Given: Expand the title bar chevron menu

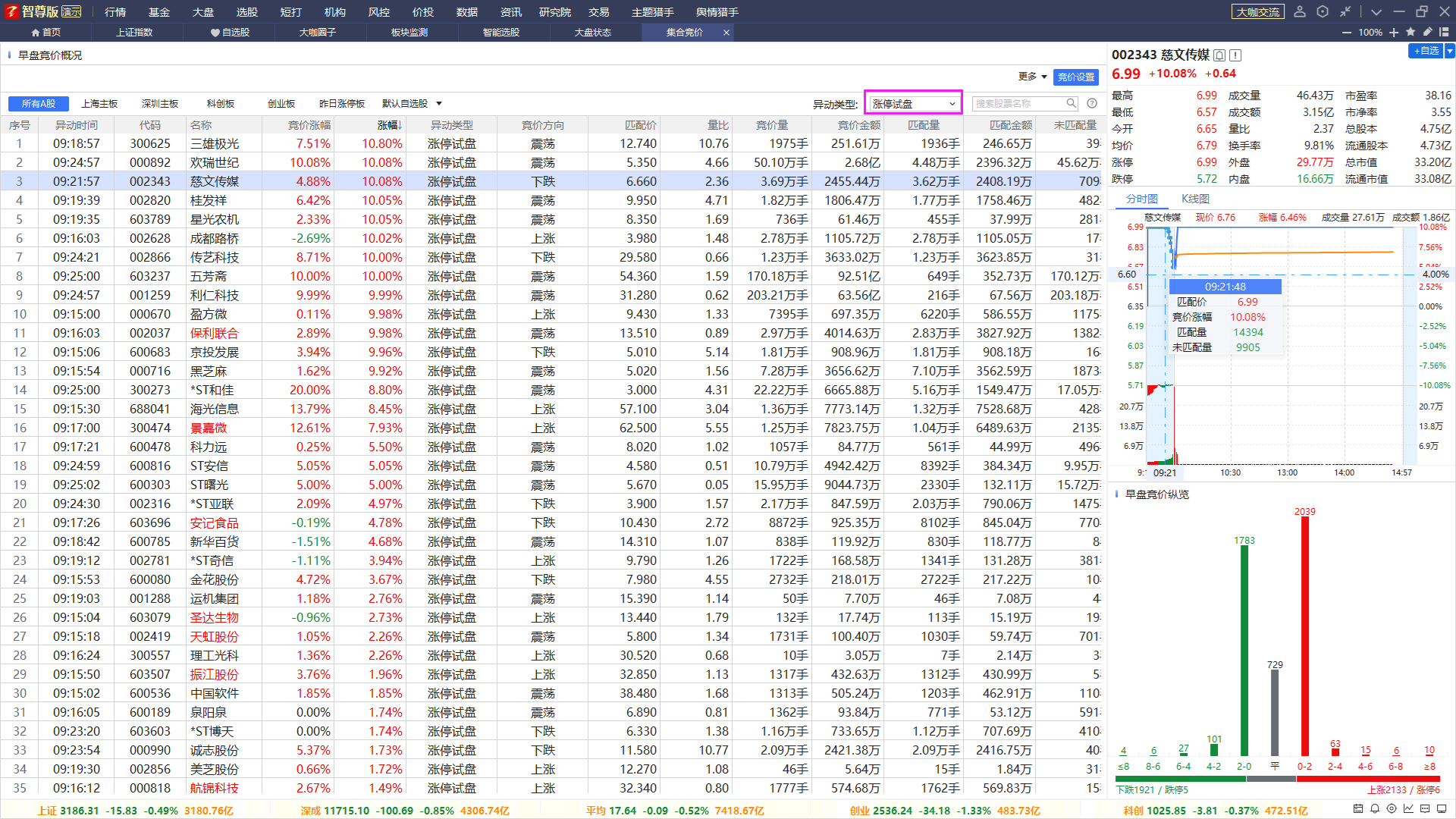Looking at the screenshot, I should click(1376, 12).
